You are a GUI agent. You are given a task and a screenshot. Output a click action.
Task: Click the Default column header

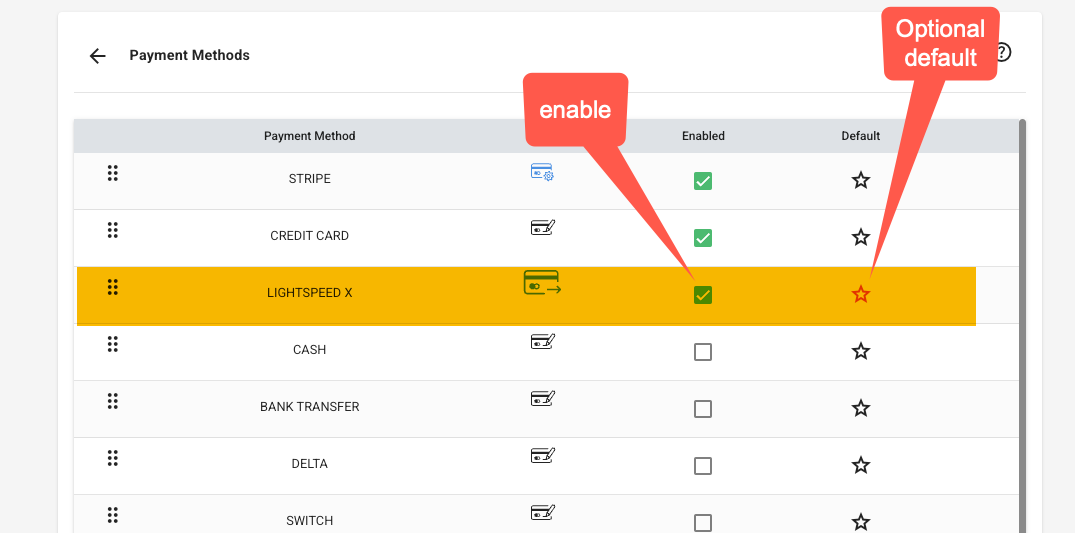(x=861, y=136)
